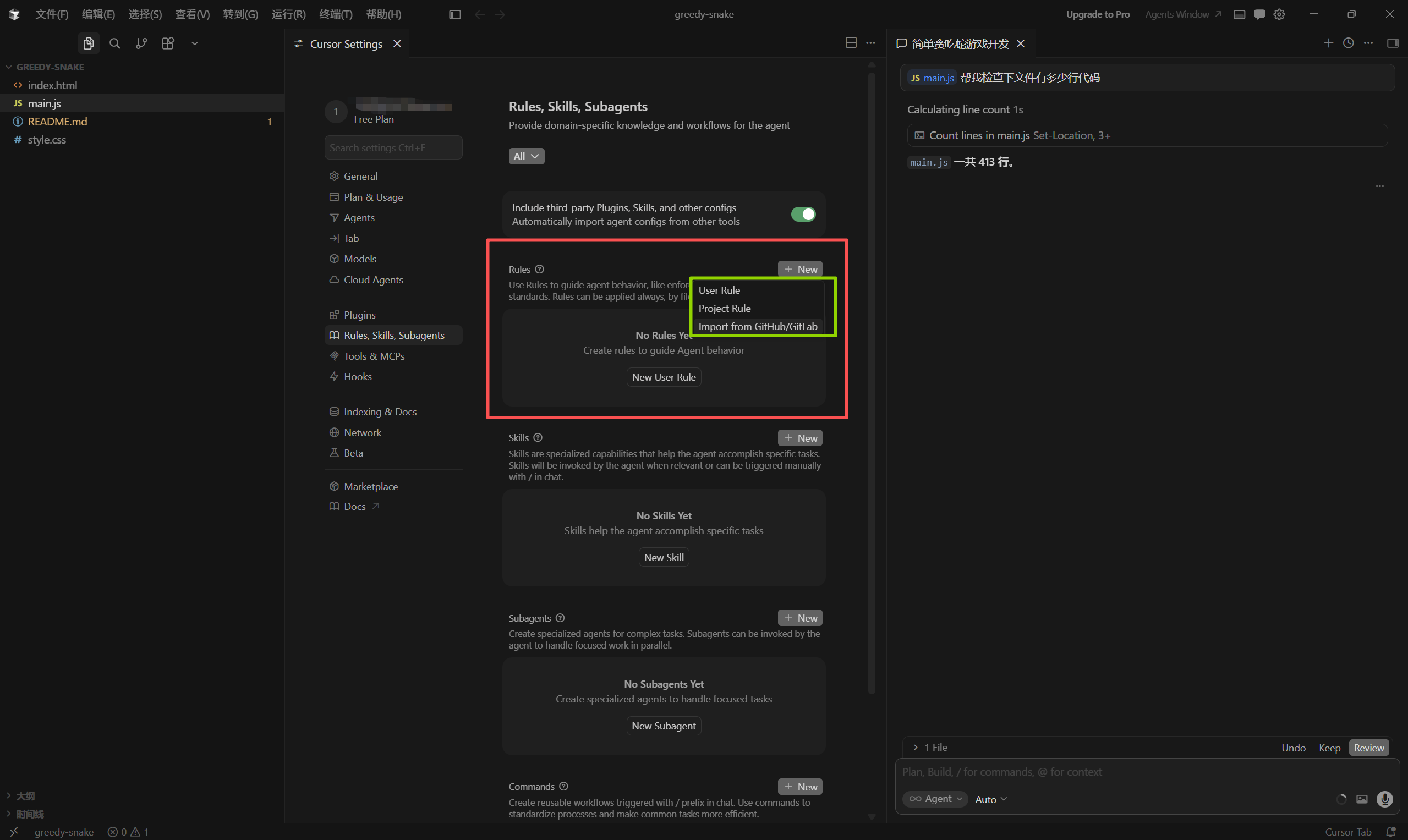Viewport: 1408px width, 840px height.
Task: Add a new Command with + New
Action: pos(800,787)
